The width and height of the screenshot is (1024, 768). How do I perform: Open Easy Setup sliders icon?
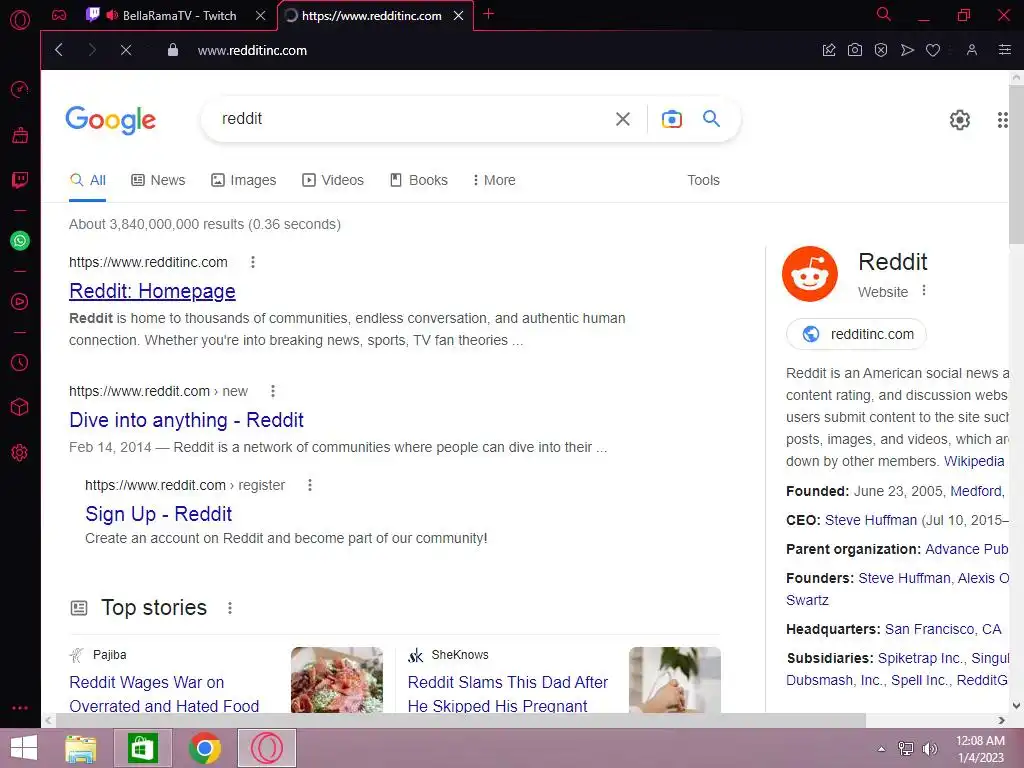pyautogui.click(x=1004, y=50)
